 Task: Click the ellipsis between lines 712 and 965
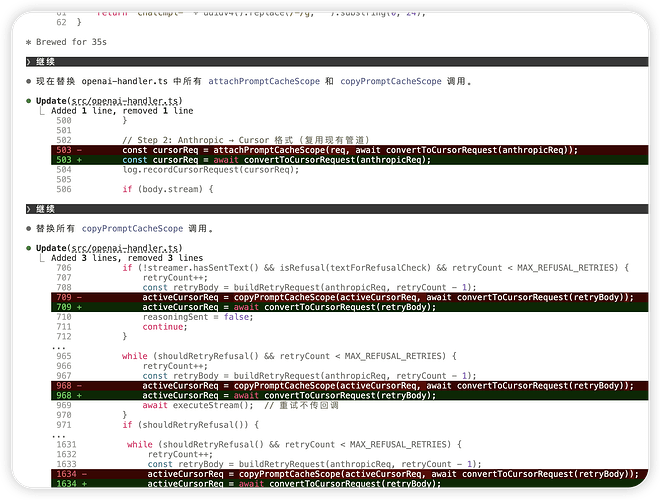pos(59,348)
